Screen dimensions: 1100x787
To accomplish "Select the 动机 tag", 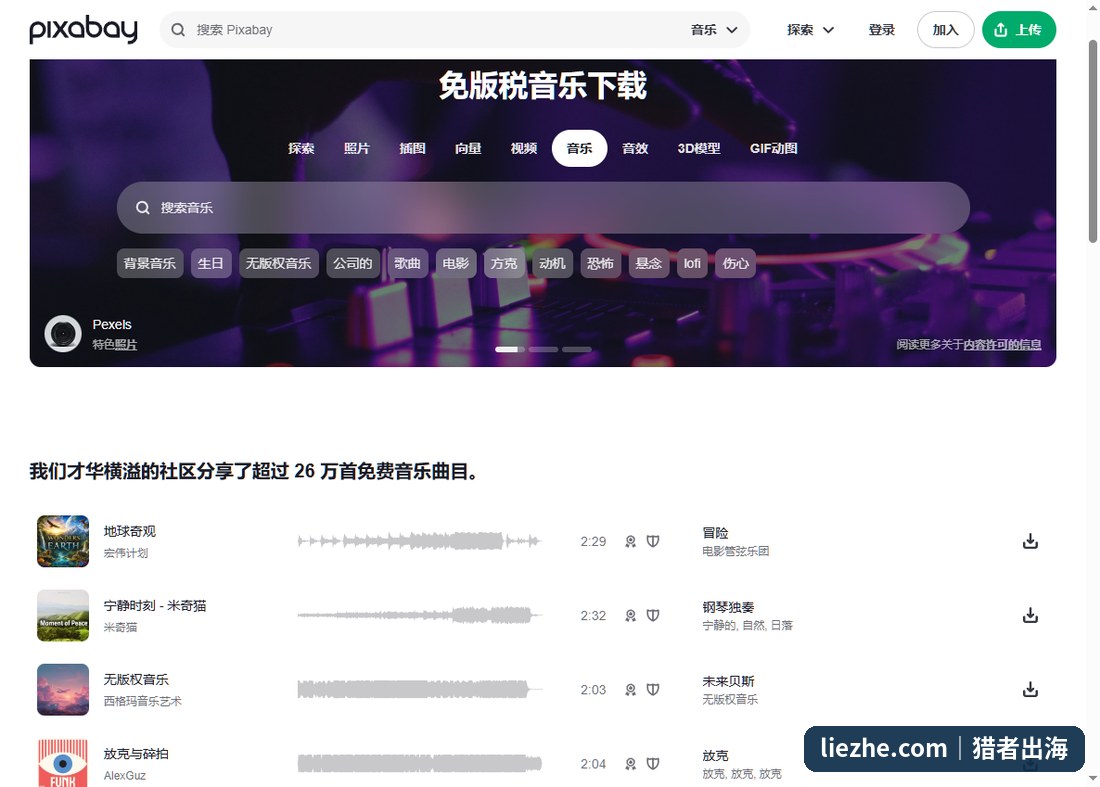I will (x=552, y=263).
